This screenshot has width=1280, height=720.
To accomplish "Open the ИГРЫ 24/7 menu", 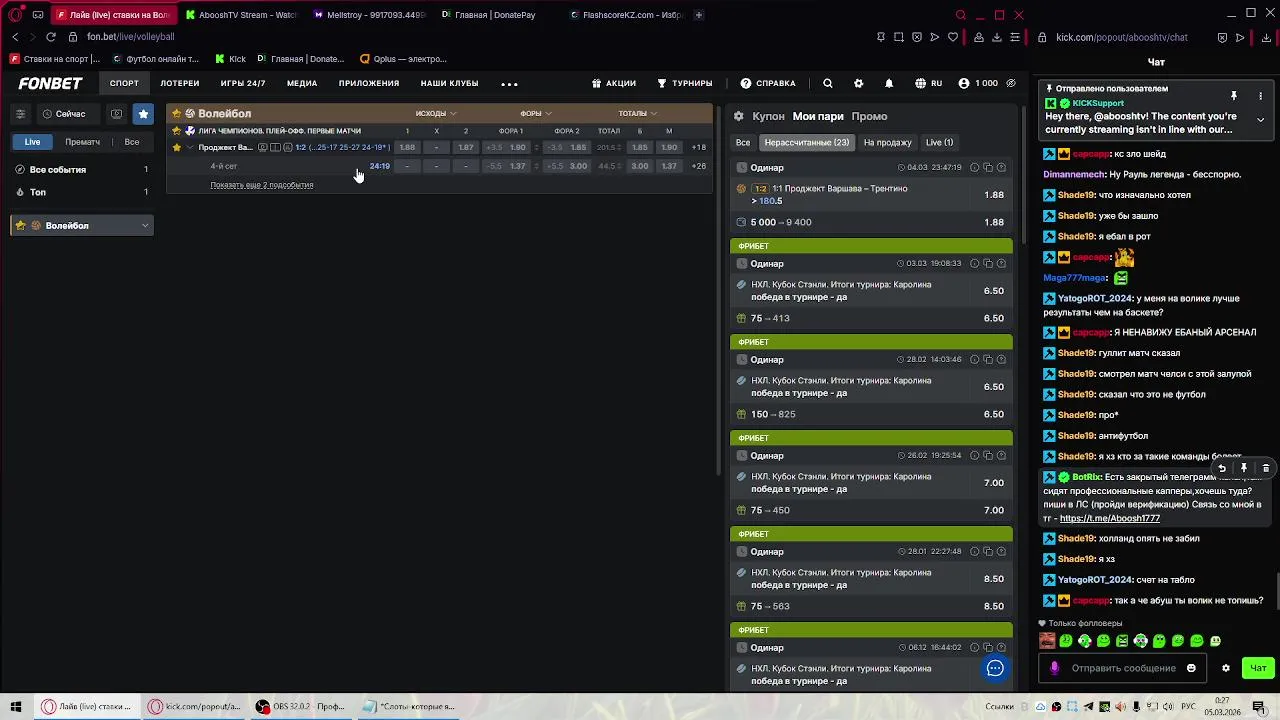I will coord(243,83).
